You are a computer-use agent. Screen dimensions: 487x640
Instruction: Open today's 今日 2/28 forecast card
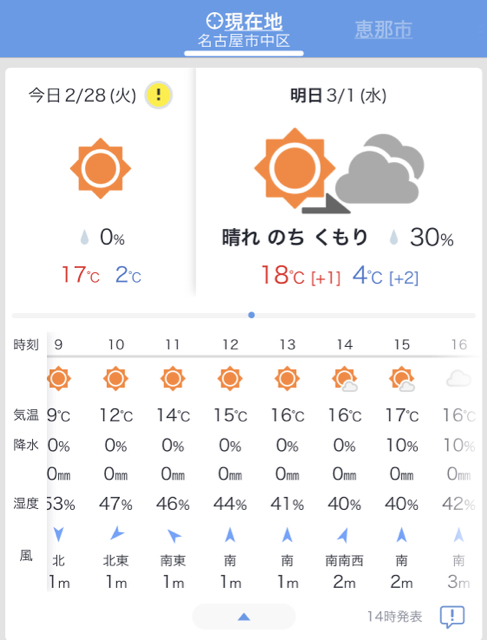[100, 182]
